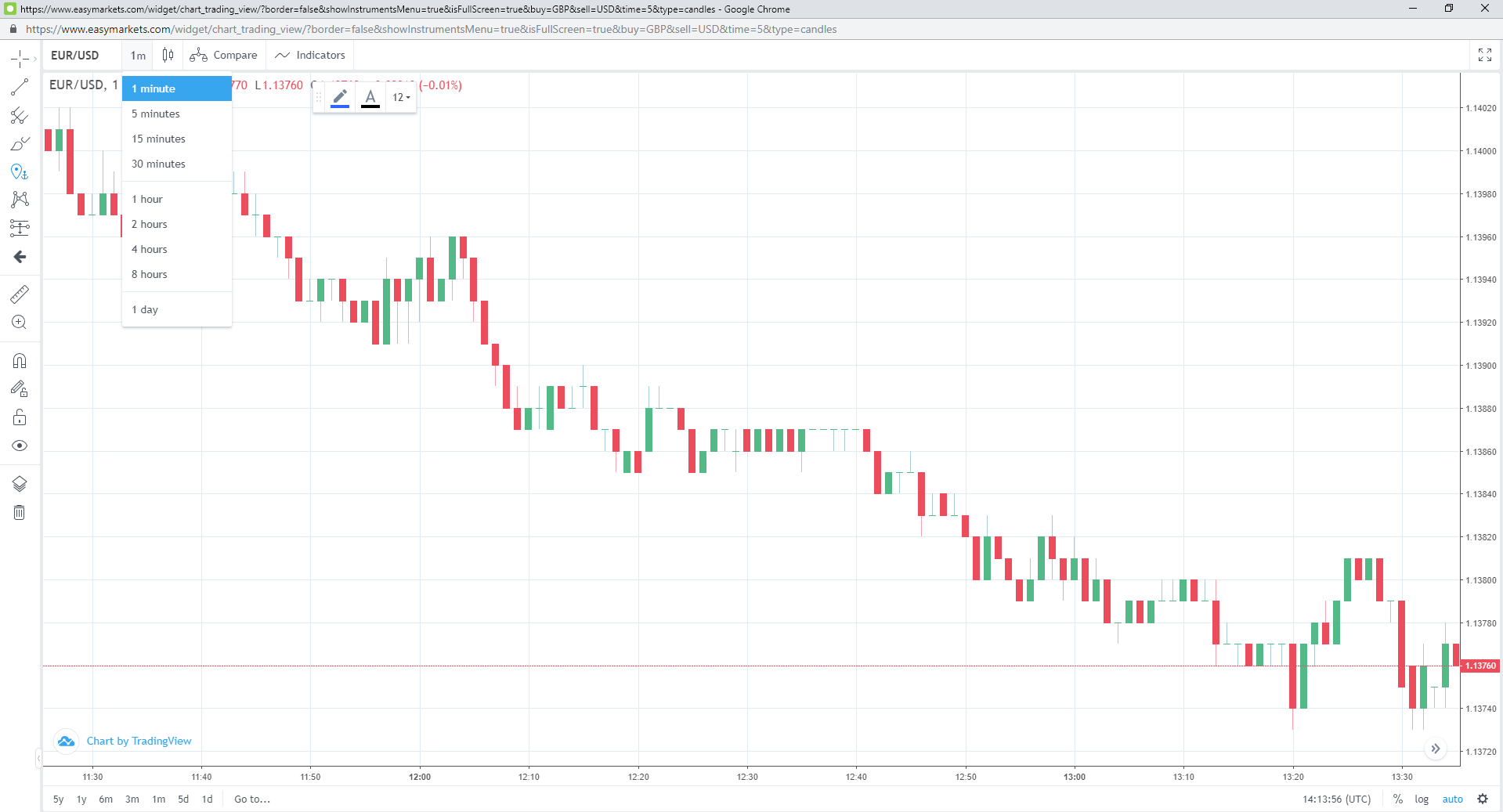
Task: Select the ruler measure tool
Action: point(20,294)
